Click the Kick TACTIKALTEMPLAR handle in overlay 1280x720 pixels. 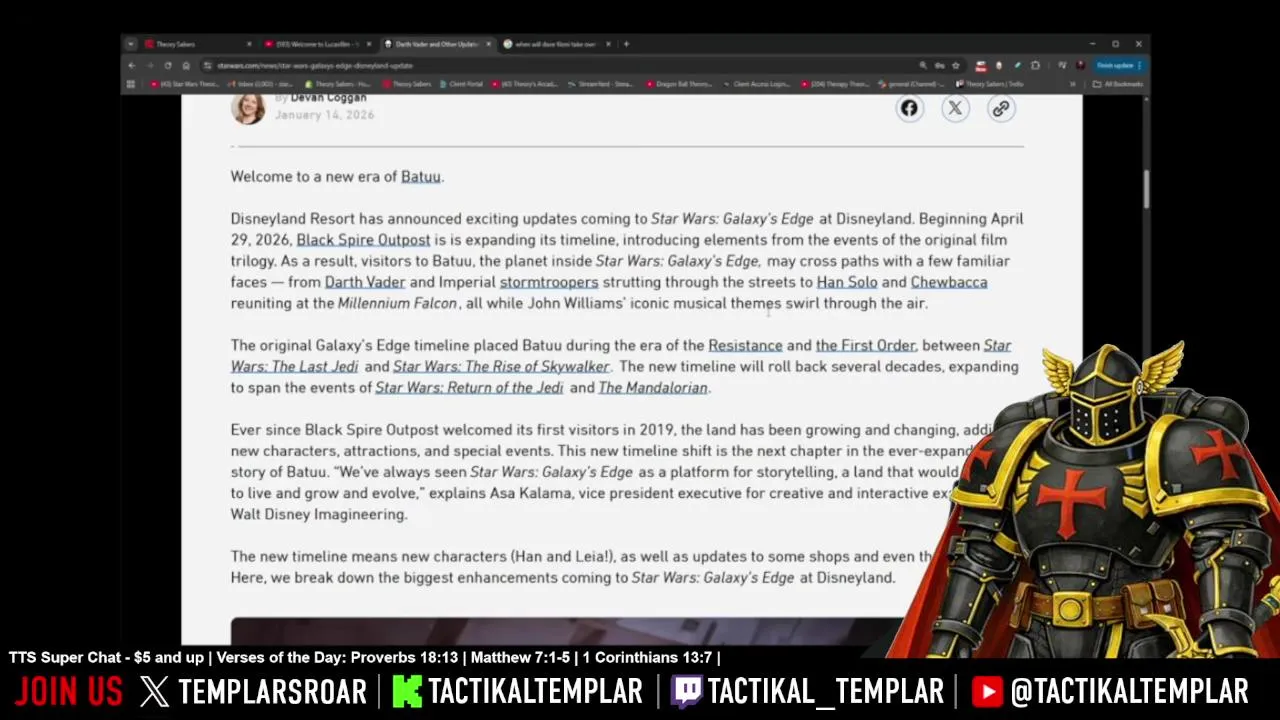(x=518, y=691)
